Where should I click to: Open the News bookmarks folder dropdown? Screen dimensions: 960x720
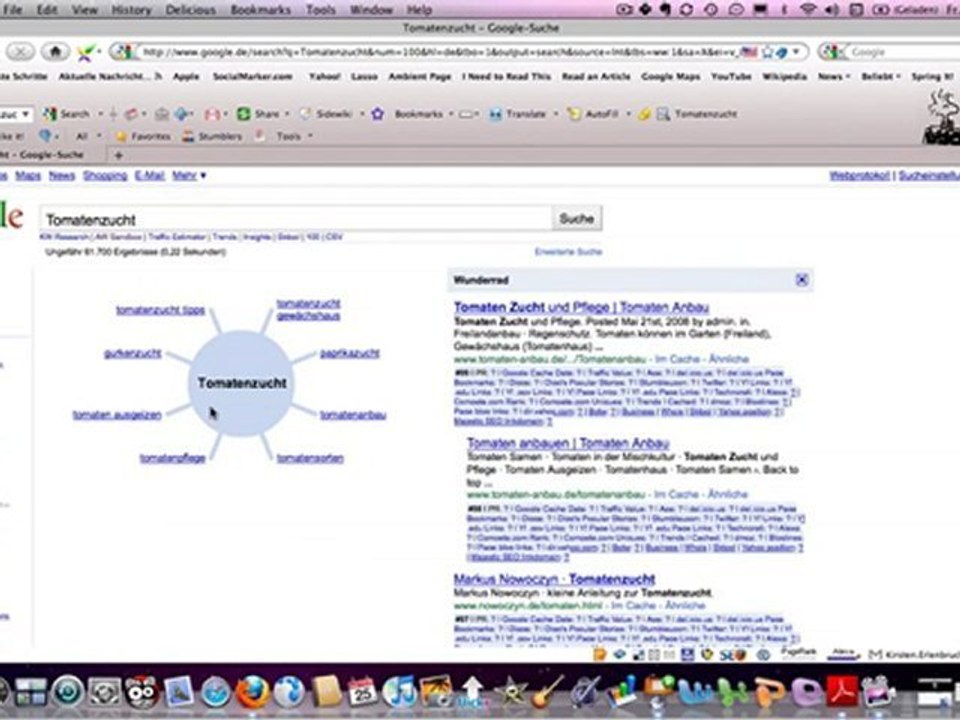pyautogui.click(x=834, y=77)
